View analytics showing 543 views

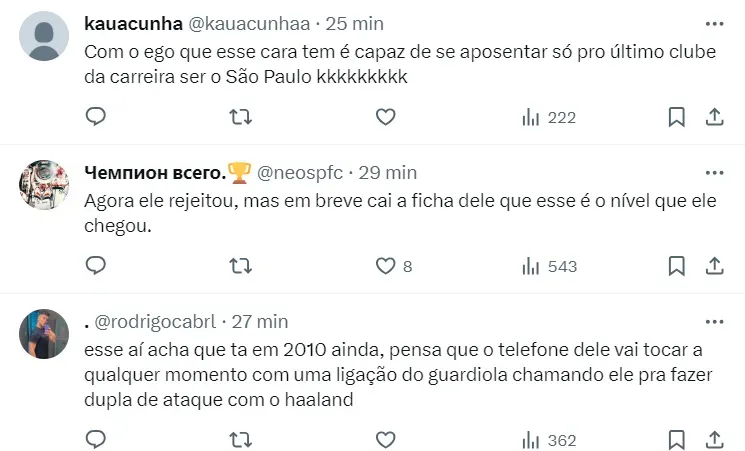(x=549, y=266)
